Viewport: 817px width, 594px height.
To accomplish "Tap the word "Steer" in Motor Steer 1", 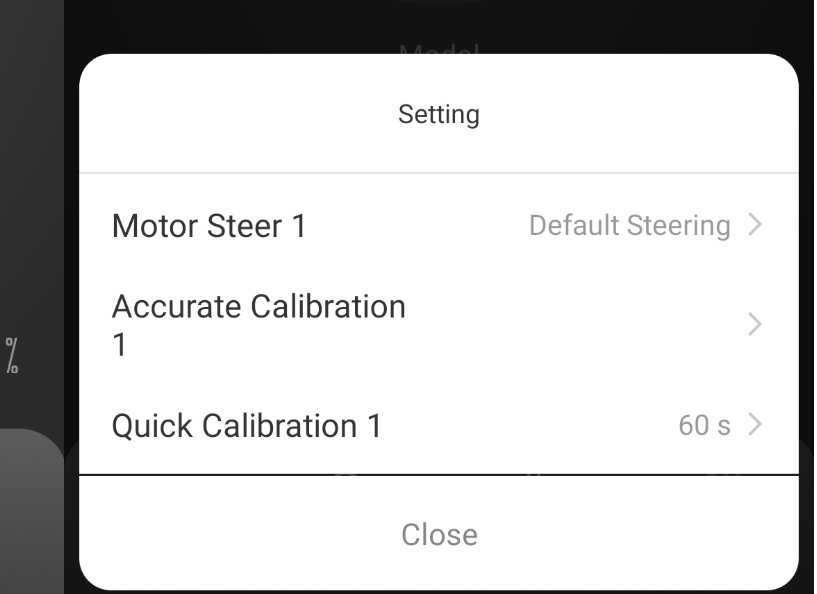I will (244, 226).
